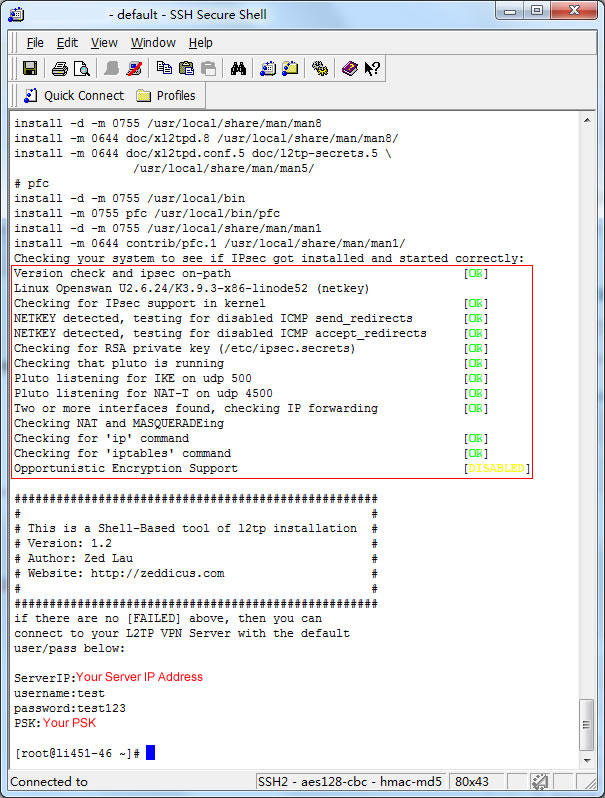Screen dimensions: 605x798
Task: Click 'Checking for IPsec support in kernel'
Action: pyautogui.click(x=140, y=303)
